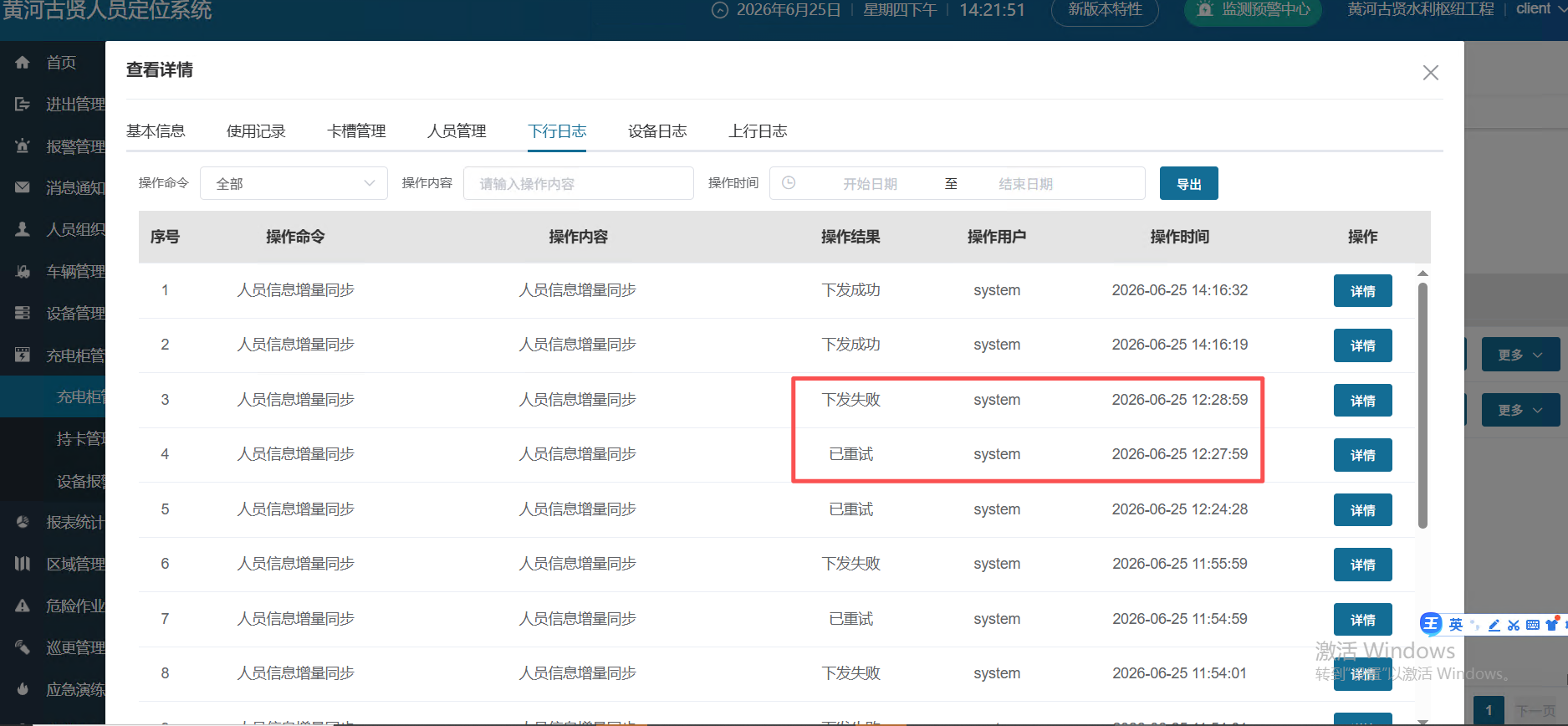Open the 进出管理 sidebar icon
Screen dimensions: 1568x726
pyautogui.click(x=23, y=104)
